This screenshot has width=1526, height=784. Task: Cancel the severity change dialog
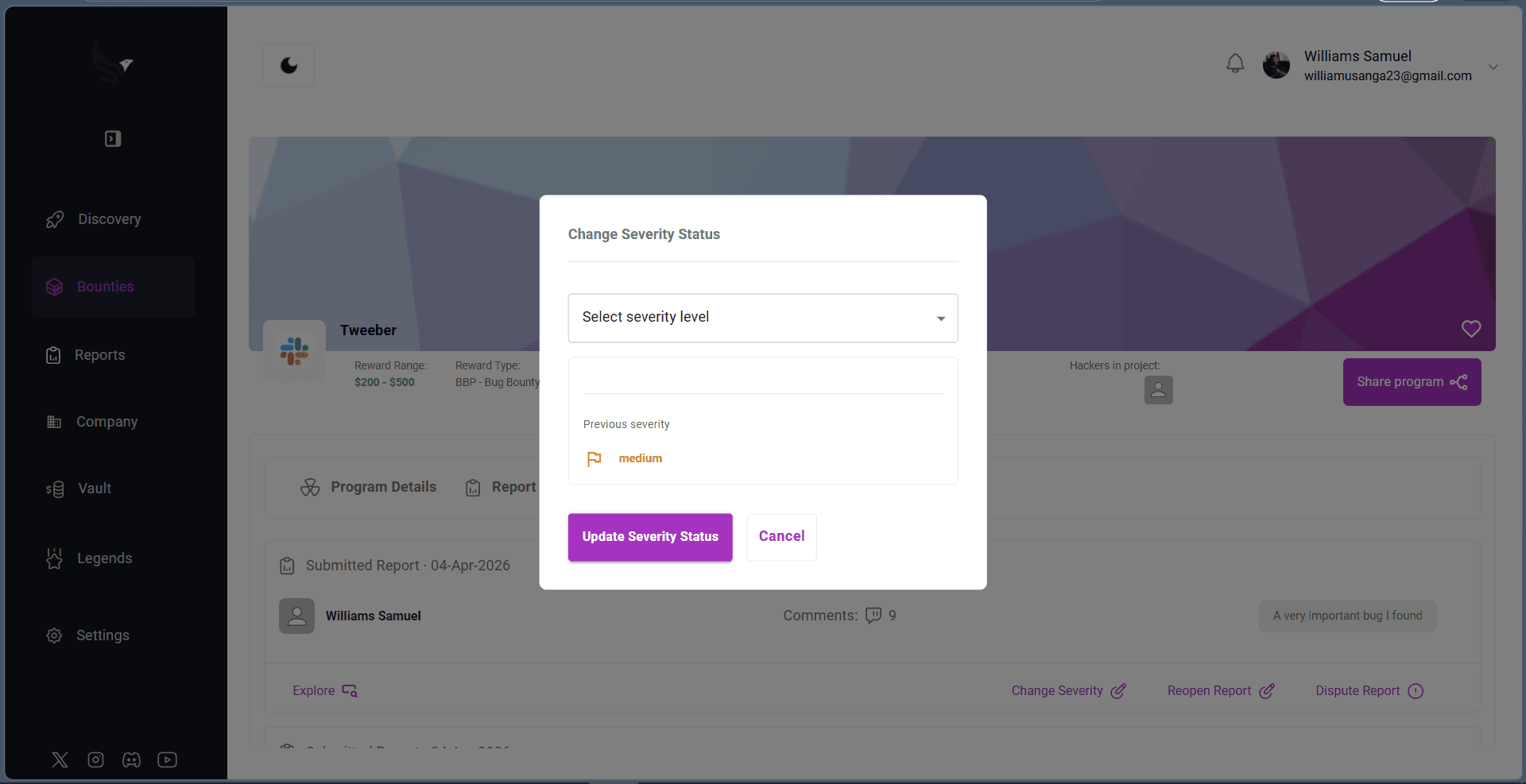pyautogui.click(x=781, y=537)
